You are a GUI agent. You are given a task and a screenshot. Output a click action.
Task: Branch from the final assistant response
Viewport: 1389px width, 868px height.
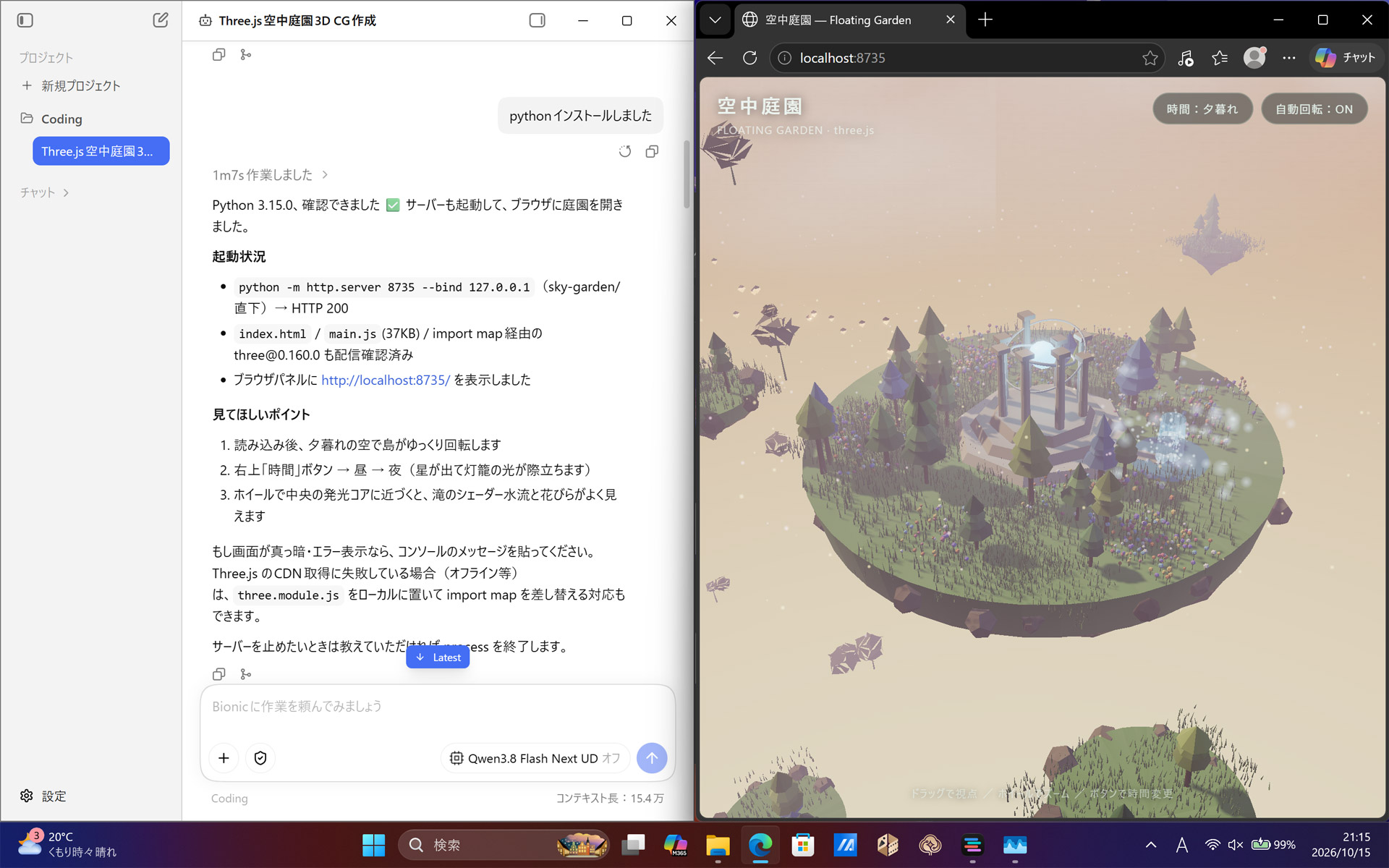[246, 674]
